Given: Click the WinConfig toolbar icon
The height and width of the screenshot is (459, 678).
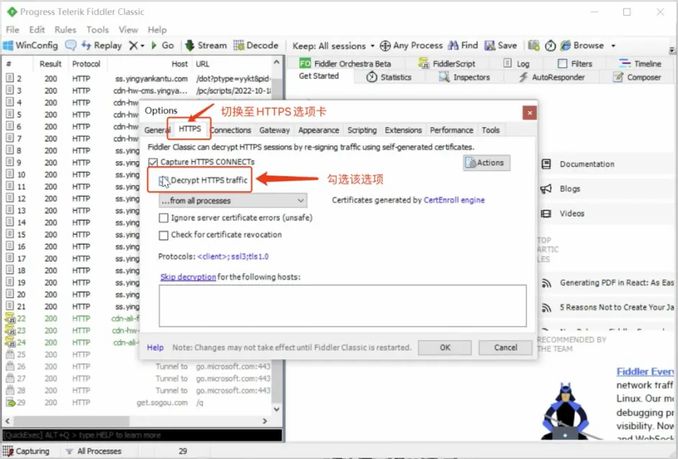Looking at the screenshot, I should [9, 45].
